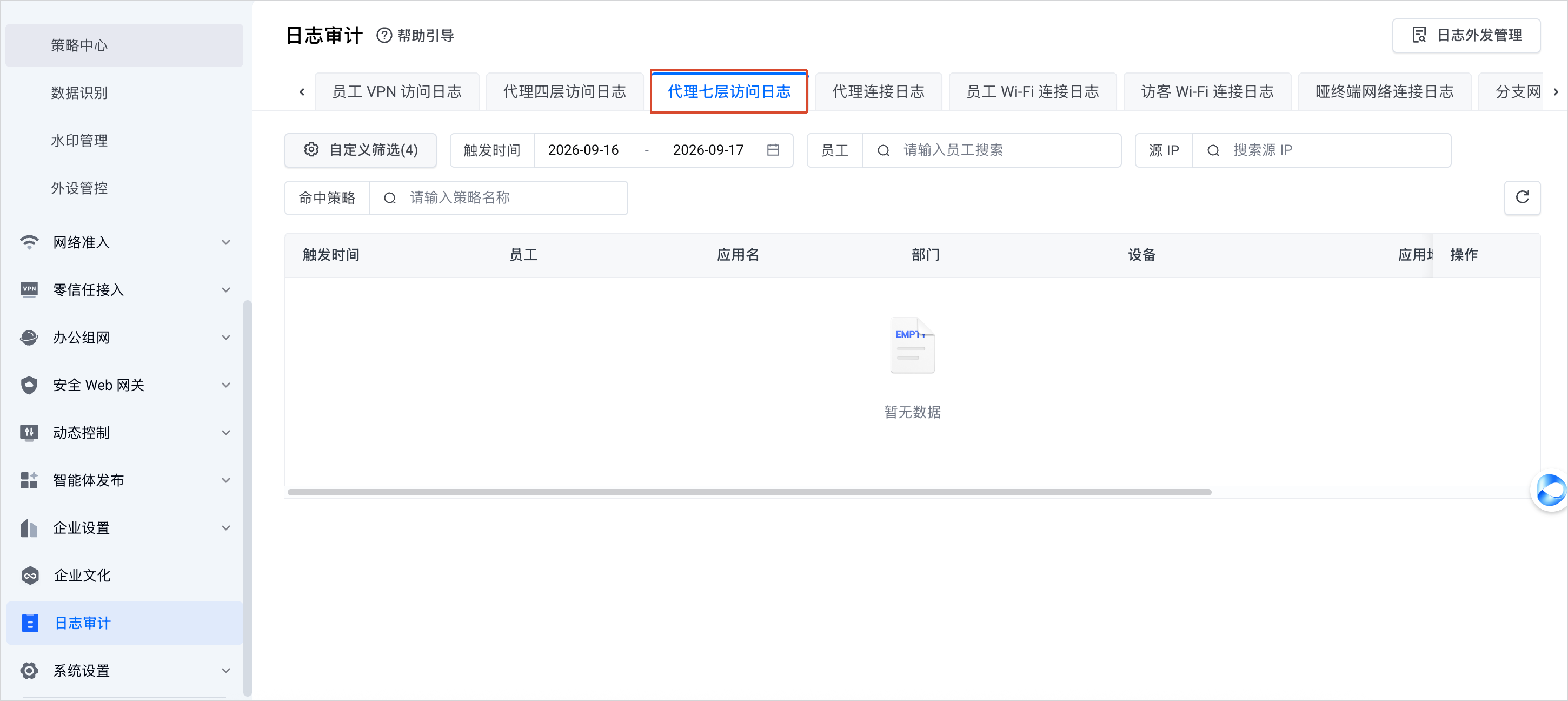The image size is (1568, 701).
Task: Expand the 动态控制 menu chevron
Action: (x=226, y=432)
